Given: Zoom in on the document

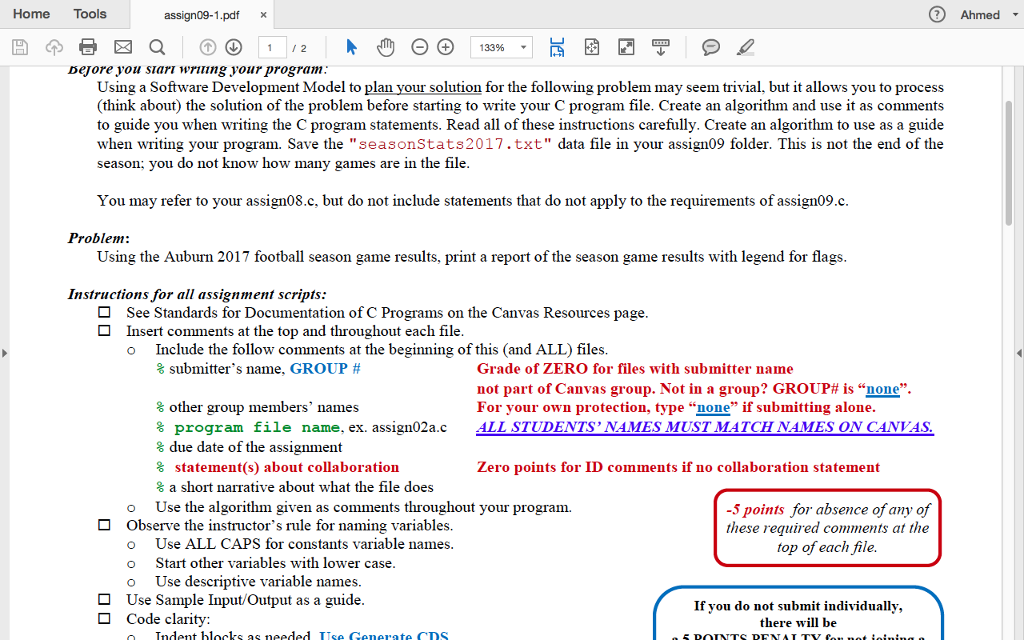Looking at the screenshot, I should coord(444,46).
